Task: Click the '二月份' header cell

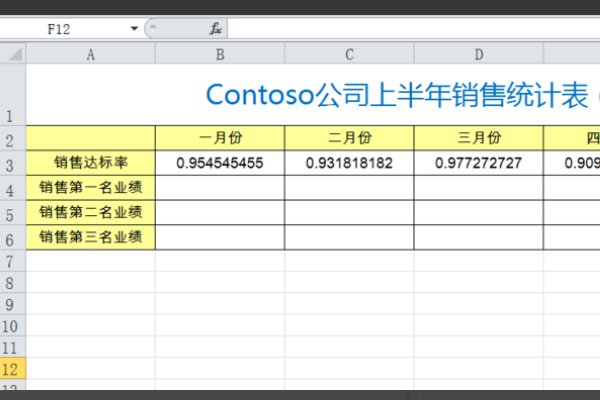Action: pos(349,138)
